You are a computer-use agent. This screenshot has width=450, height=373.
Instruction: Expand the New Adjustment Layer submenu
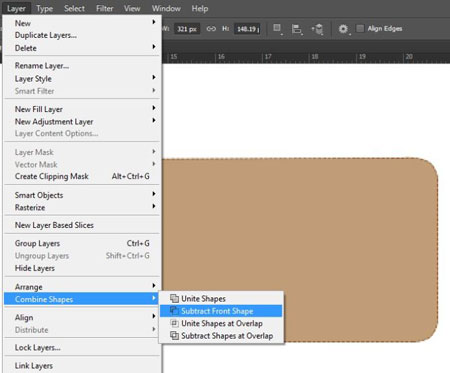tap(82, 122)
